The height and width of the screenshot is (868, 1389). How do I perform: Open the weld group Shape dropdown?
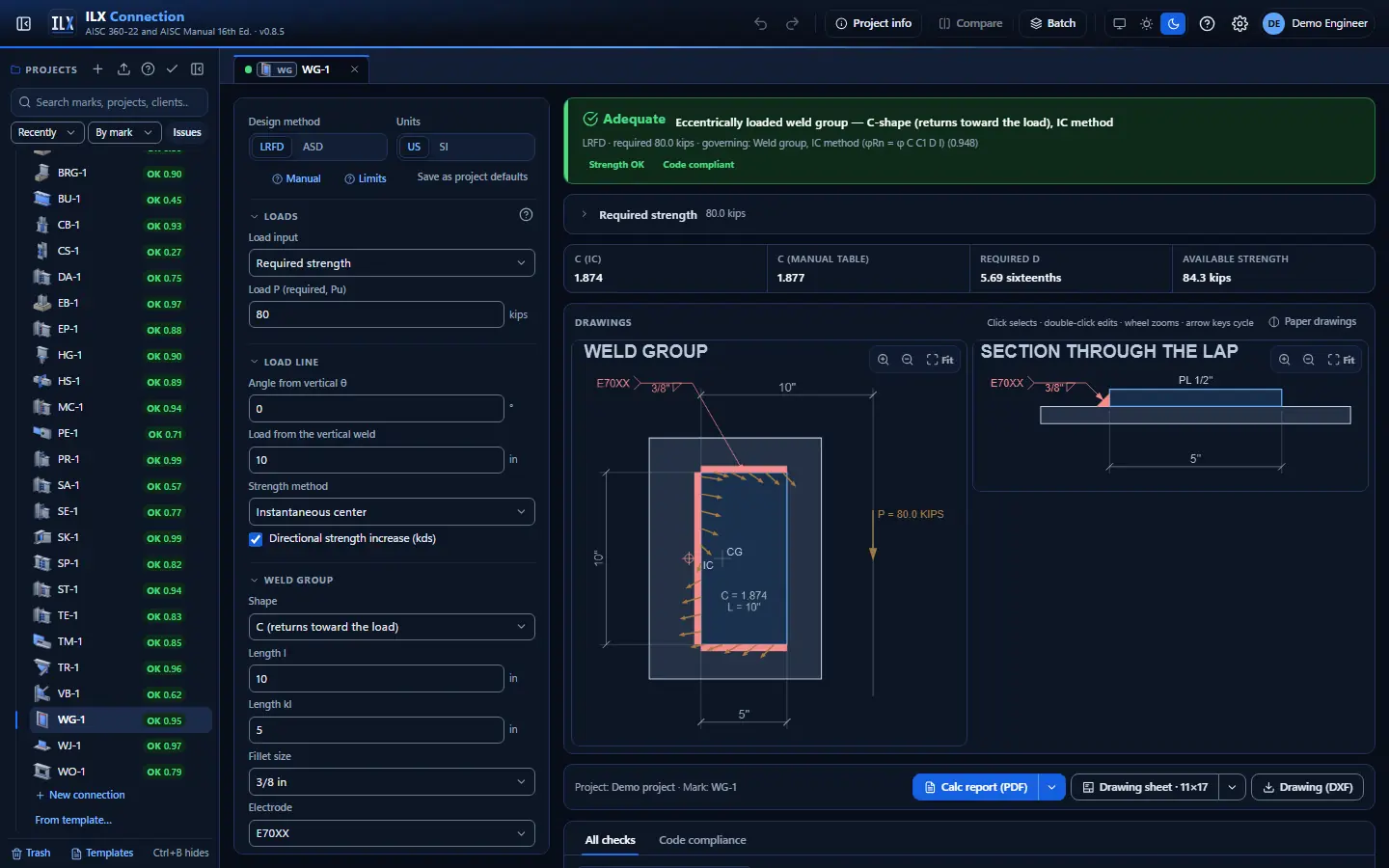click(392, 627)
